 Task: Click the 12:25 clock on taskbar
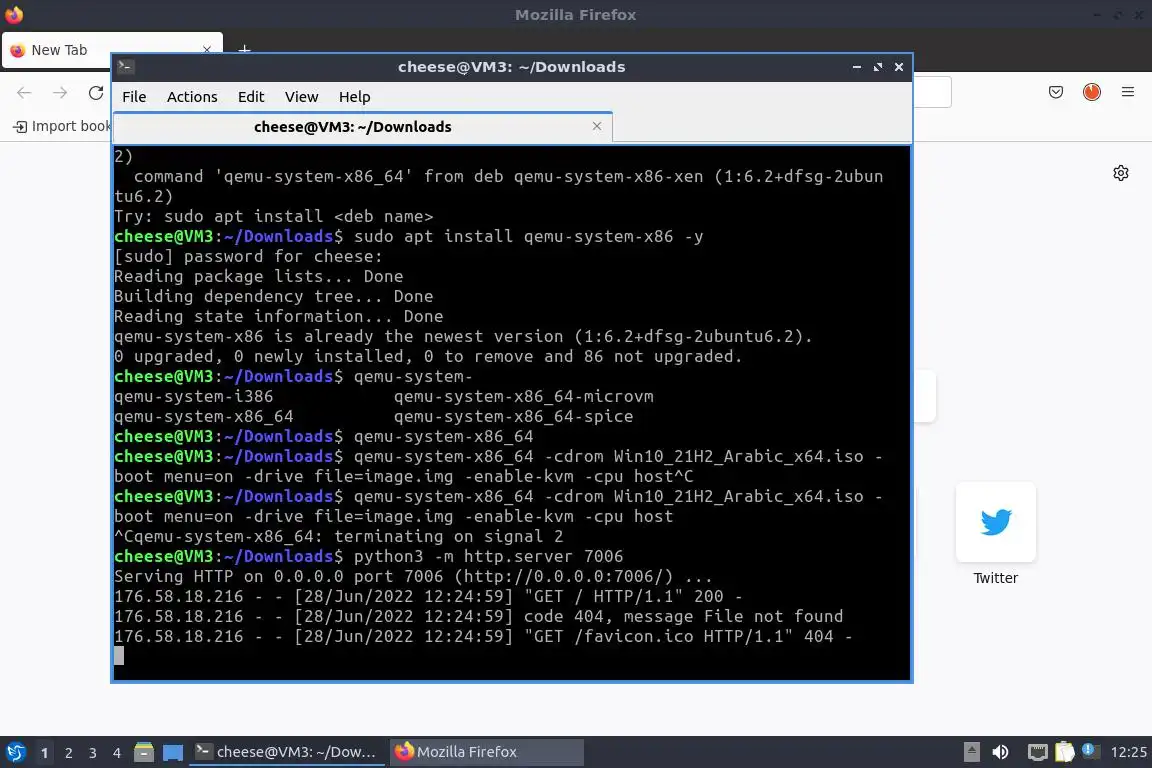tap(1128, 752)
